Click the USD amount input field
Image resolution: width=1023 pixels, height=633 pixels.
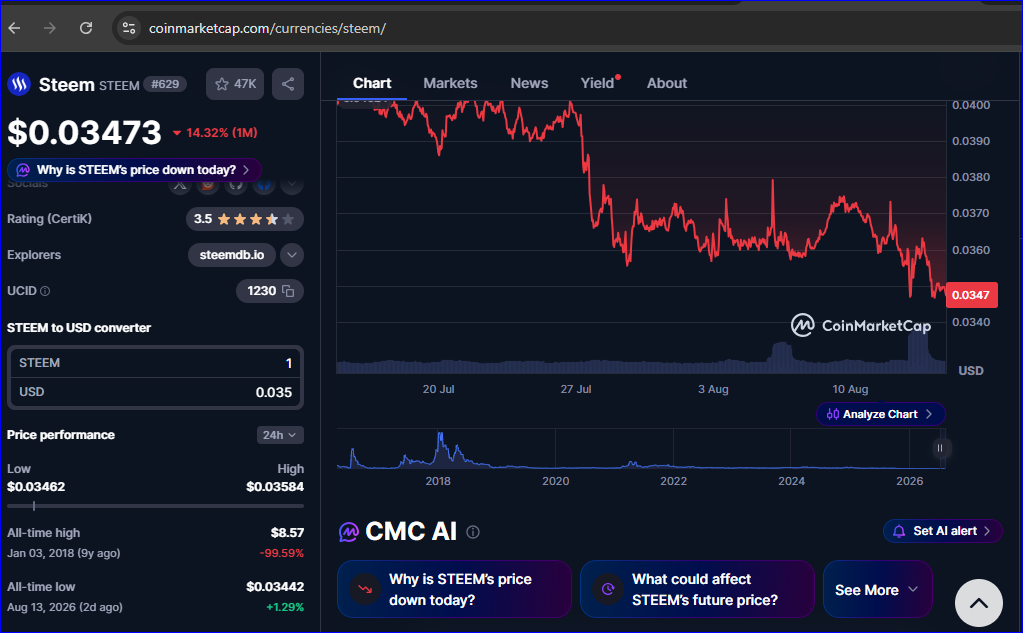click(x=155, y=392)
